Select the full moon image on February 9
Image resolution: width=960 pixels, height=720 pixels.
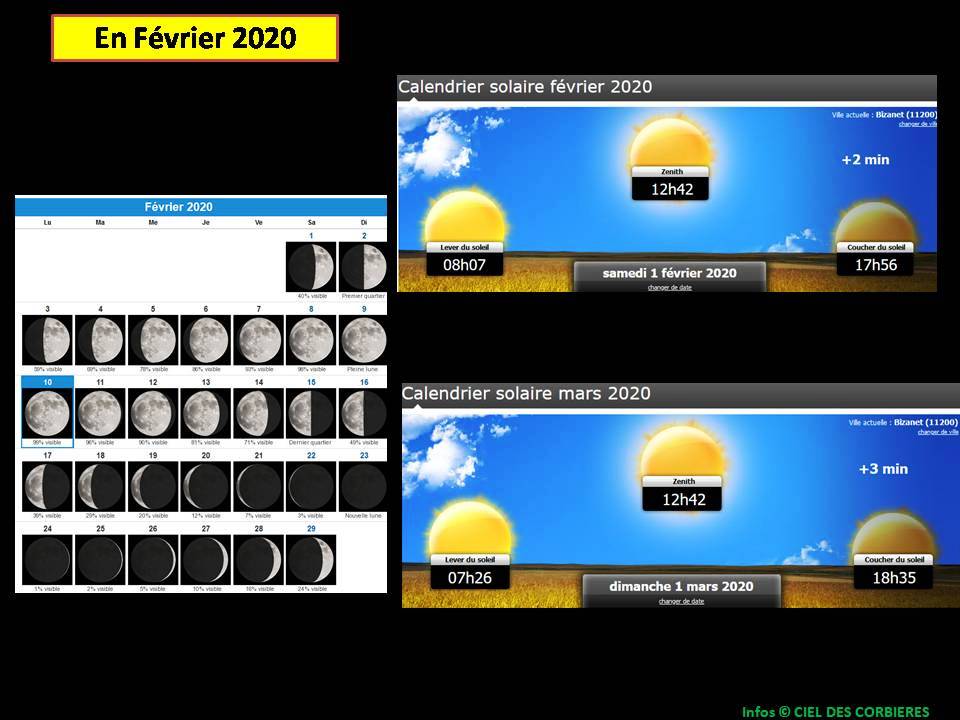[x=363, y=340]
